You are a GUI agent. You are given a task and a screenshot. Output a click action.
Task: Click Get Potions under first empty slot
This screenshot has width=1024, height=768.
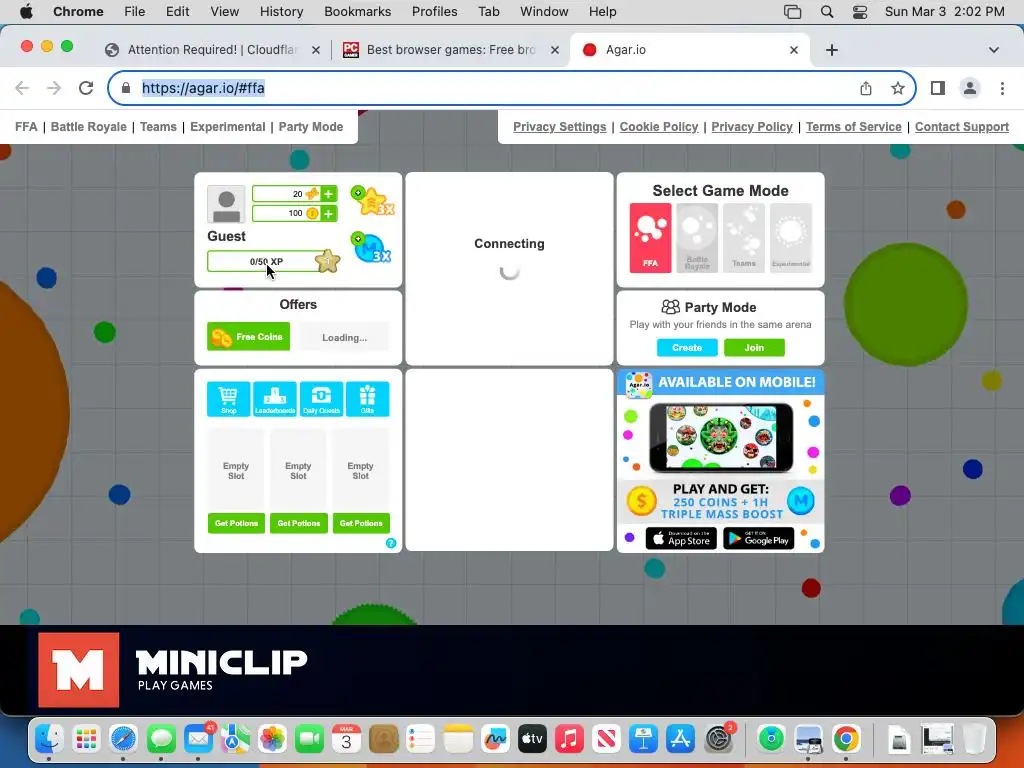pyautogui.click(x=236, y=523)
